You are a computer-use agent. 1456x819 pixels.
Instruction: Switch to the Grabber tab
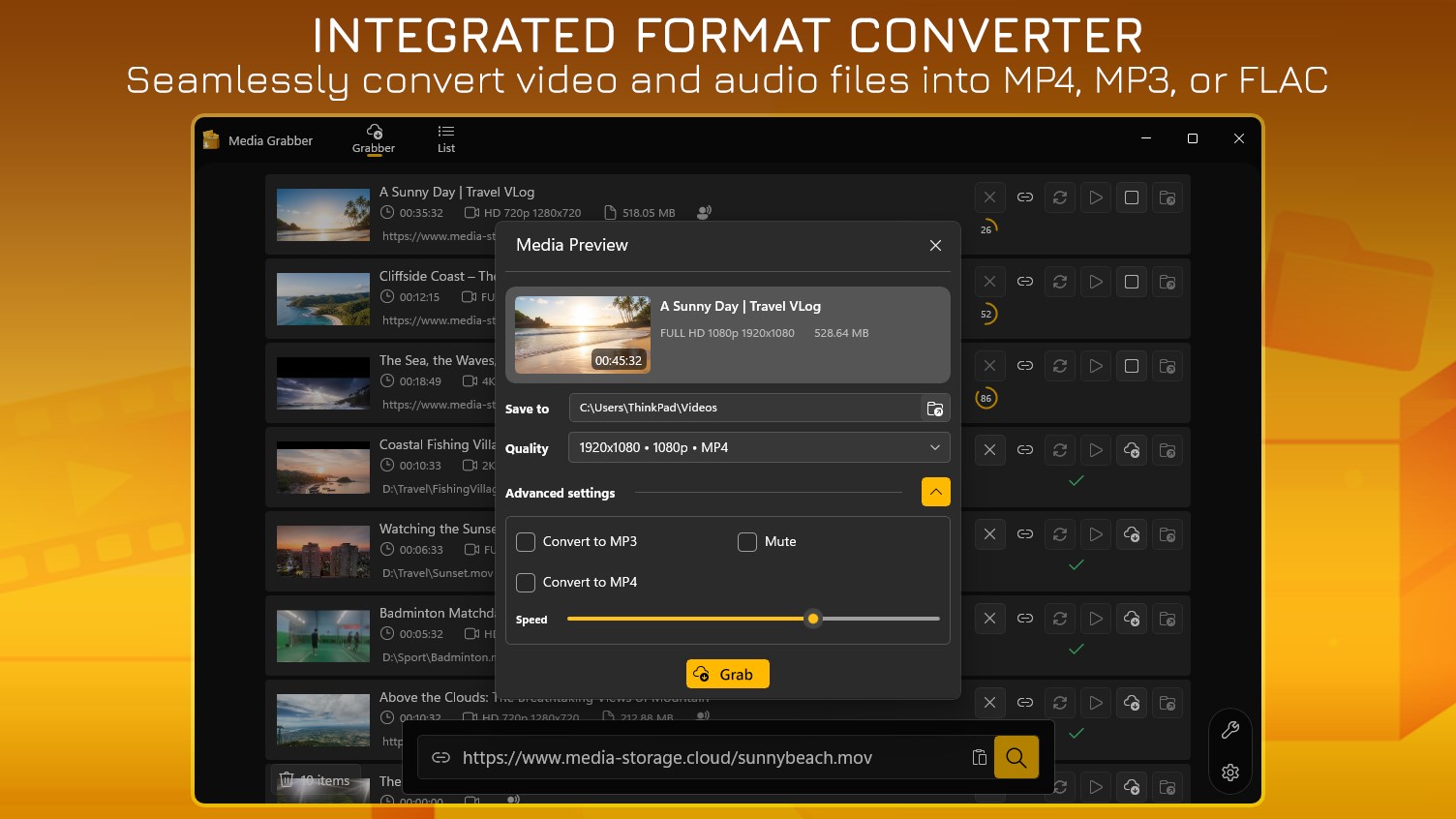[374, 139]
